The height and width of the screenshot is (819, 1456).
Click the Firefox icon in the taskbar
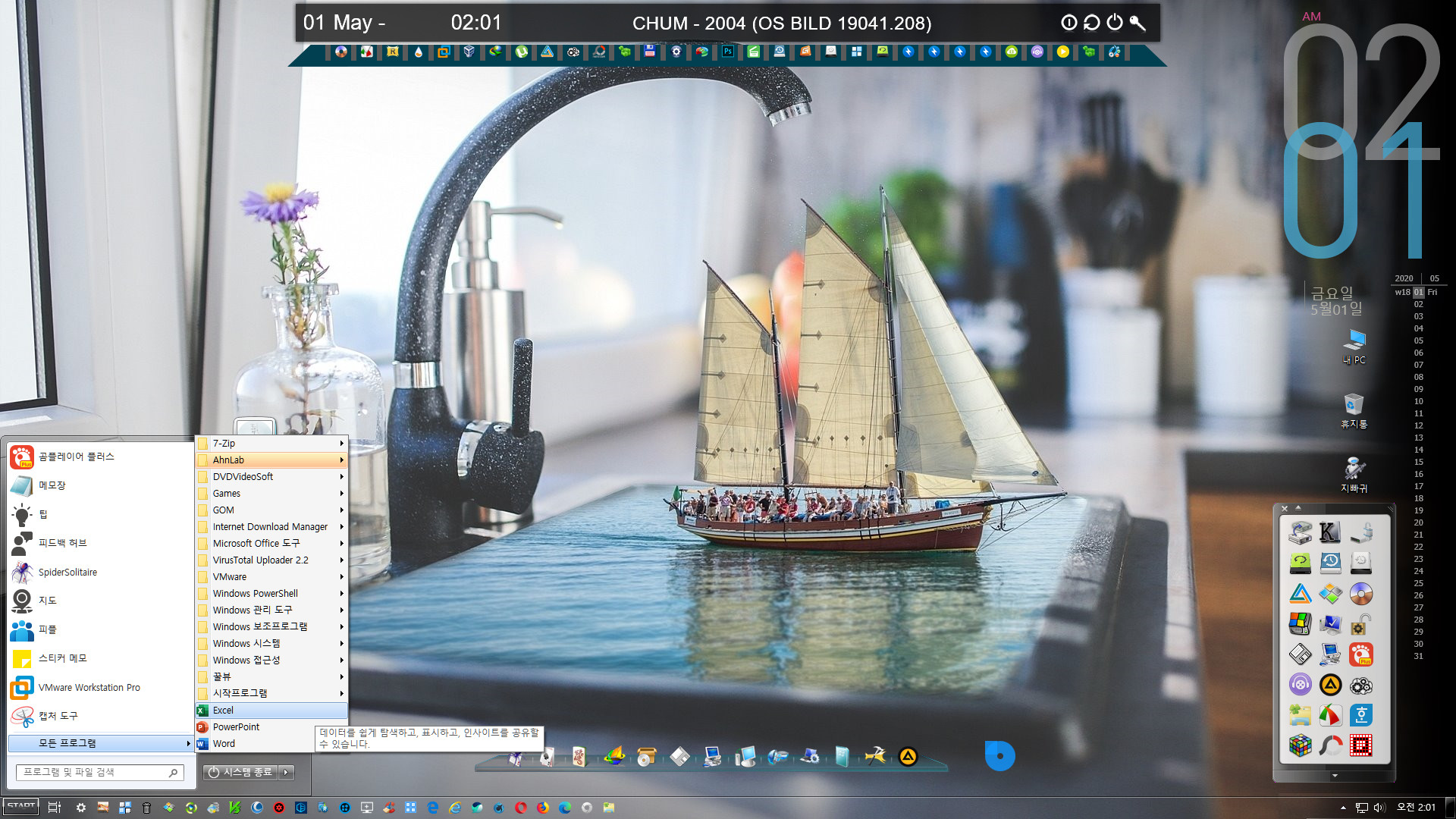click(x=543, y=808)
